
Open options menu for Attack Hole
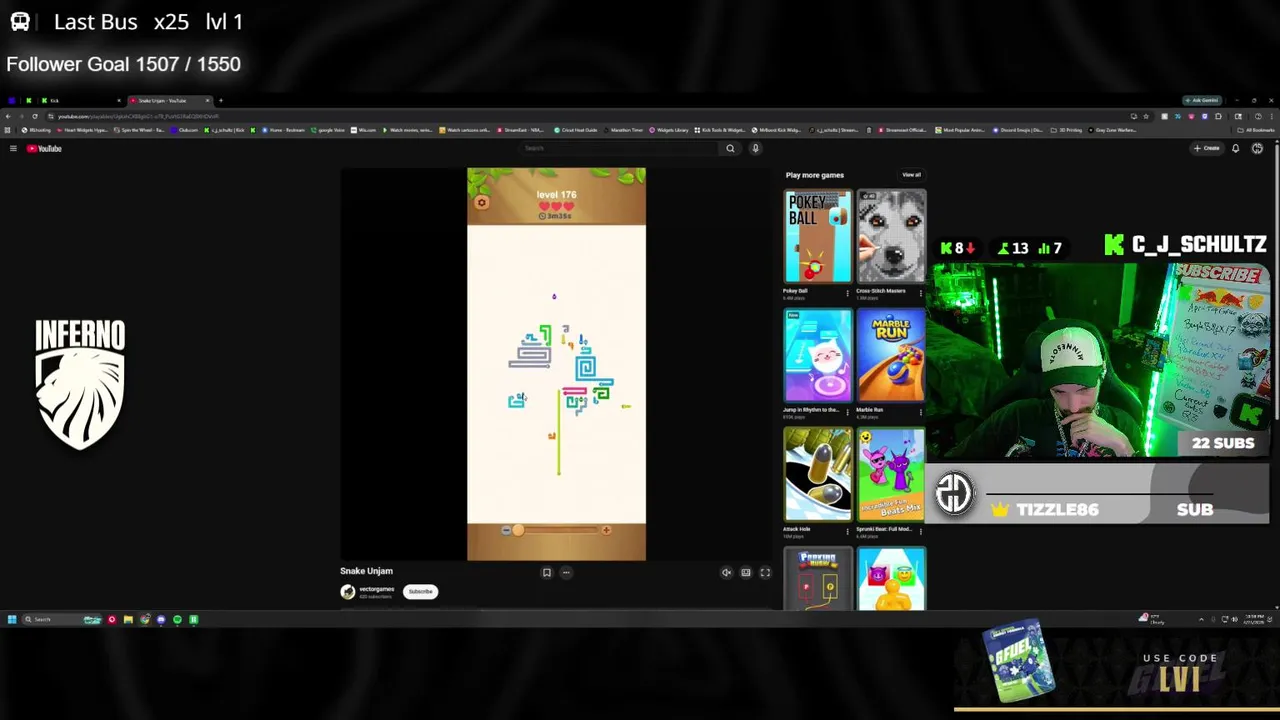click(x=848, y=532)
